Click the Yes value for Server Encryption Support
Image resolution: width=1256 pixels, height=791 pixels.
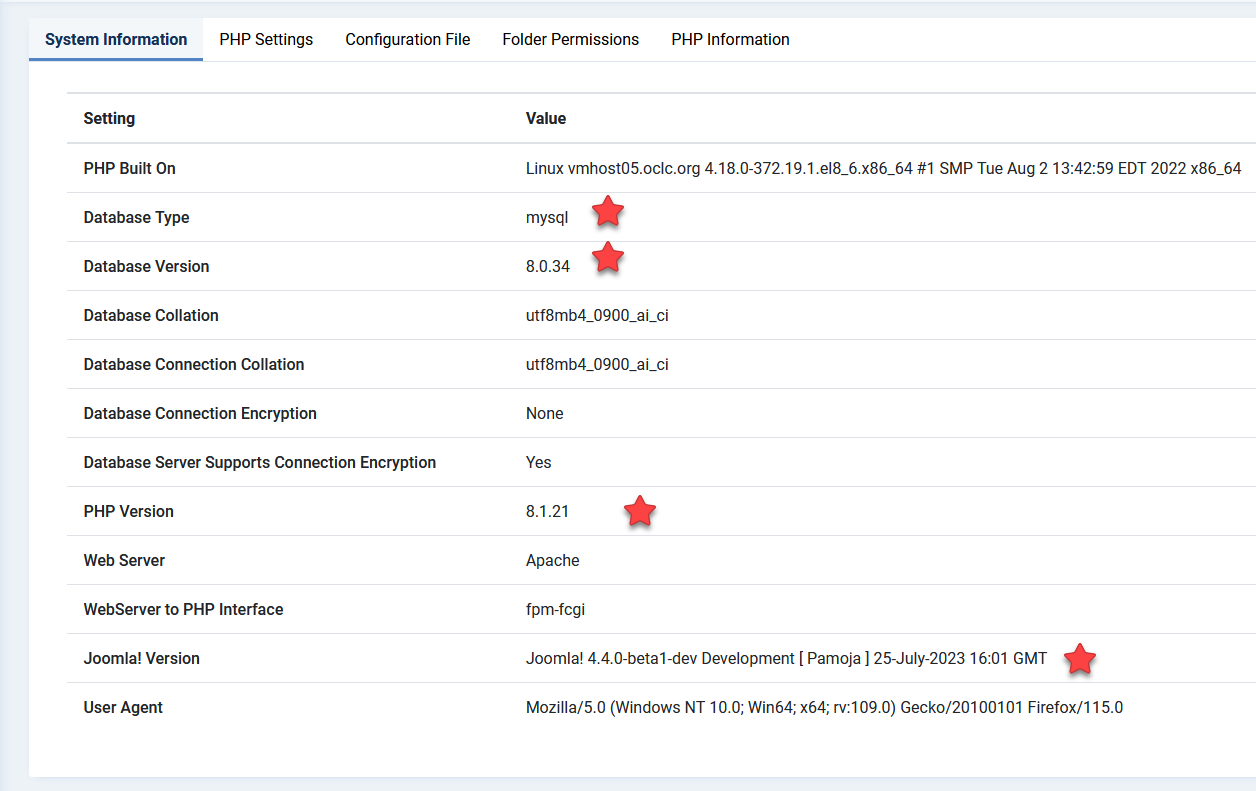538,462
